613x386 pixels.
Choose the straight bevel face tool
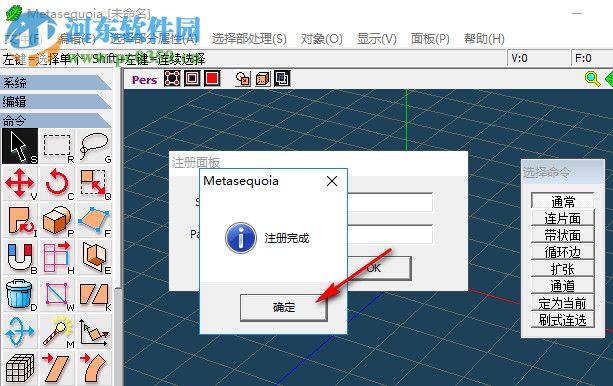(x=57, y=368)
